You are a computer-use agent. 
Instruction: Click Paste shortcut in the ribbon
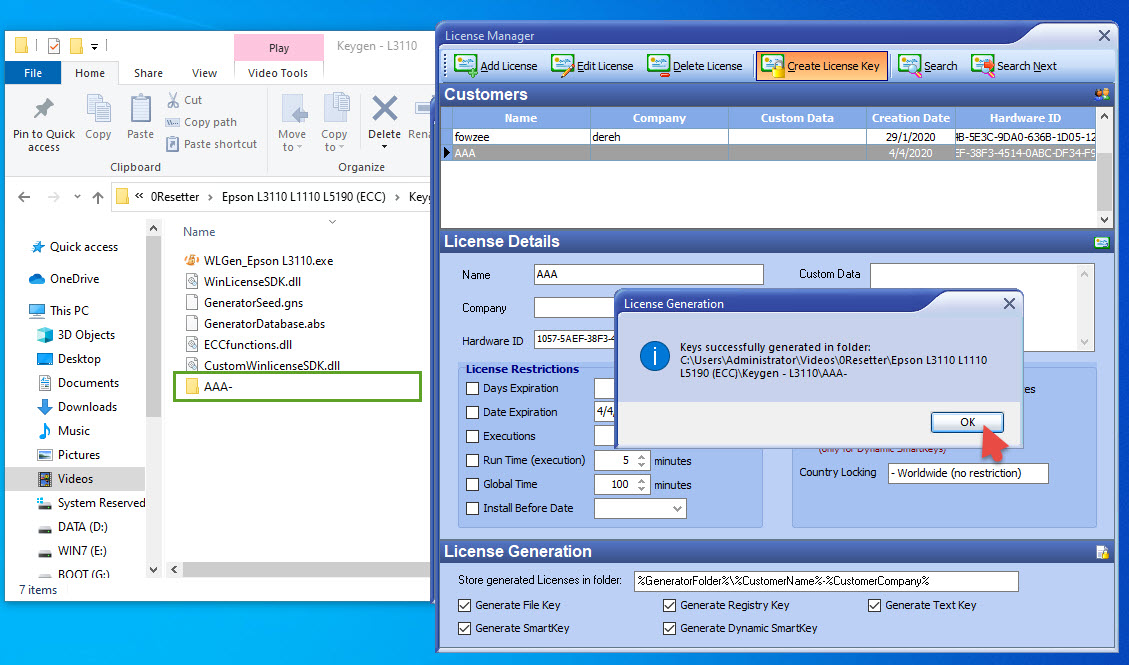point(212,144)
